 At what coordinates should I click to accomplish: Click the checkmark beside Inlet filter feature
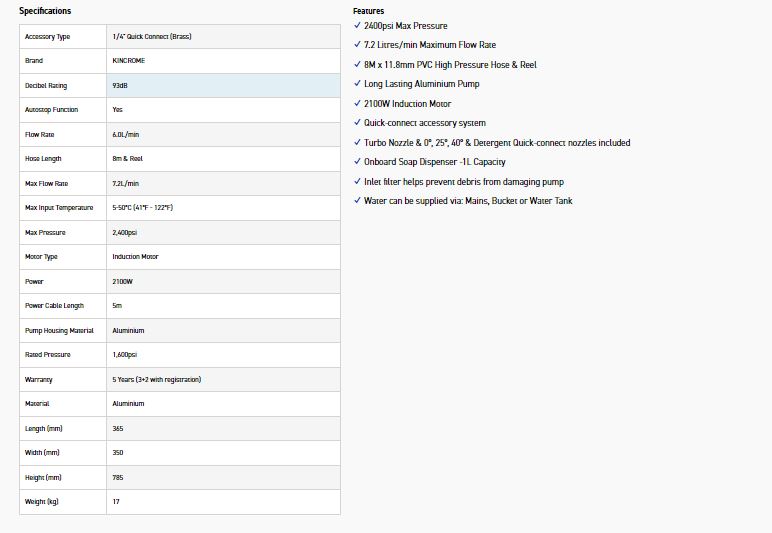[x=357, y=181]
